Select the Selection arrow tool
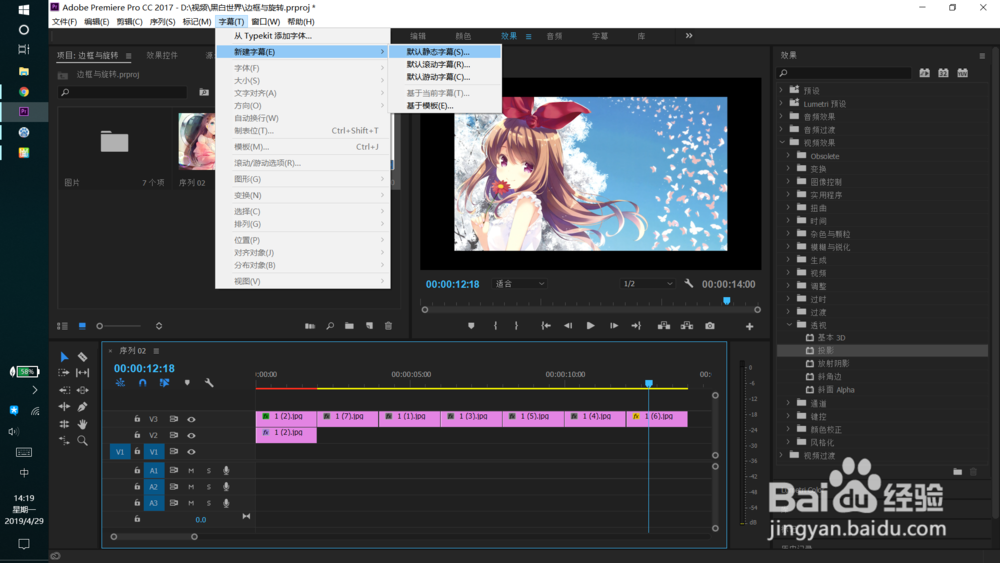The image size is (1000, 563). tap(64, 356)
